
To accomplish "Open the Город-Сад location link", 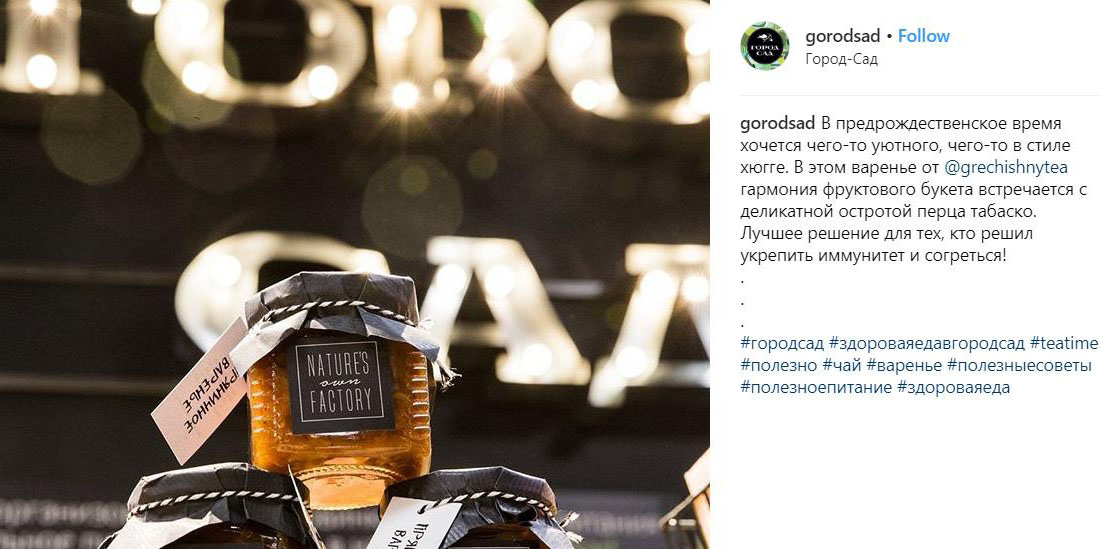I will click(x=841, y=59).
